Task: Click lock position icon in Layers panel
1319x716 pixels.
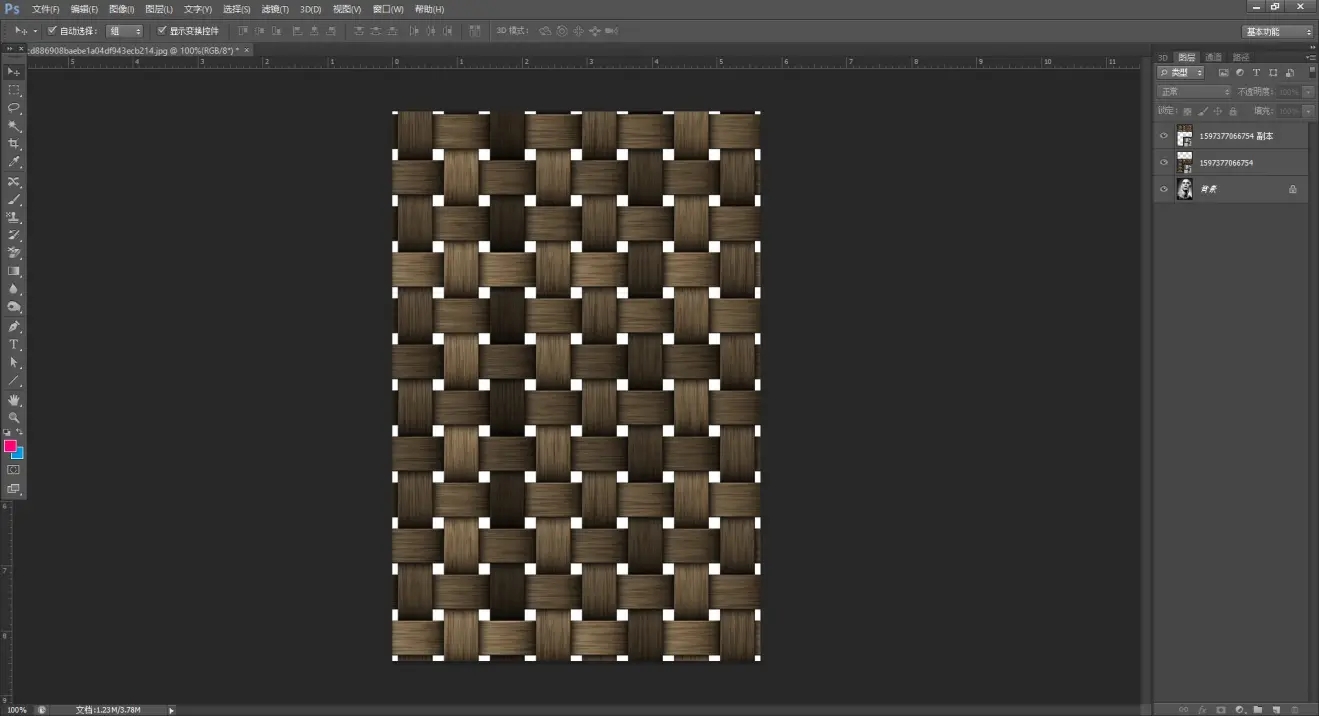Action: click(x=1218, y=111)
